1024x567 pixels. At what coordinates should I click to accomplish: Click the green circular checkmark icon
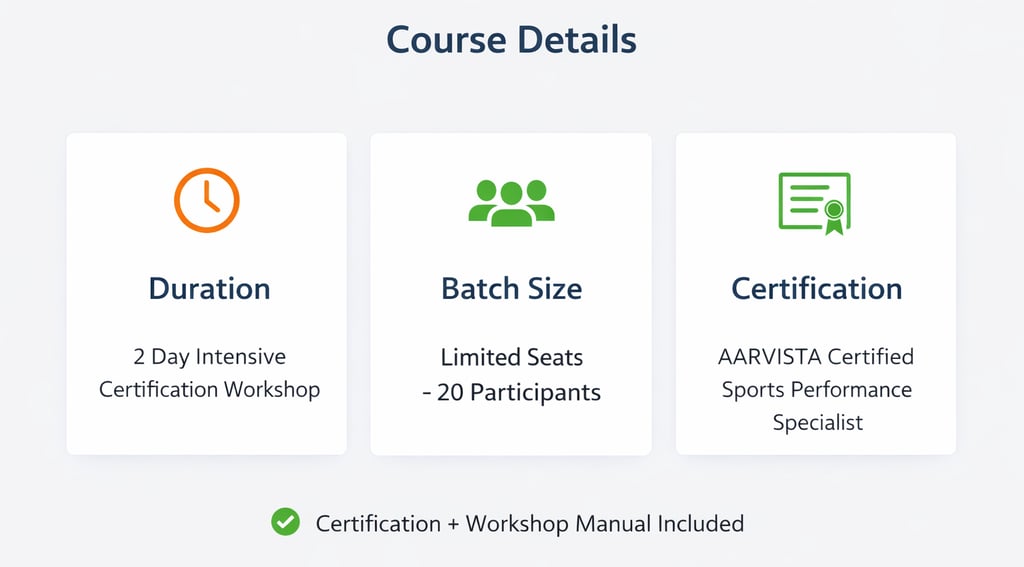tap(285, 522)
